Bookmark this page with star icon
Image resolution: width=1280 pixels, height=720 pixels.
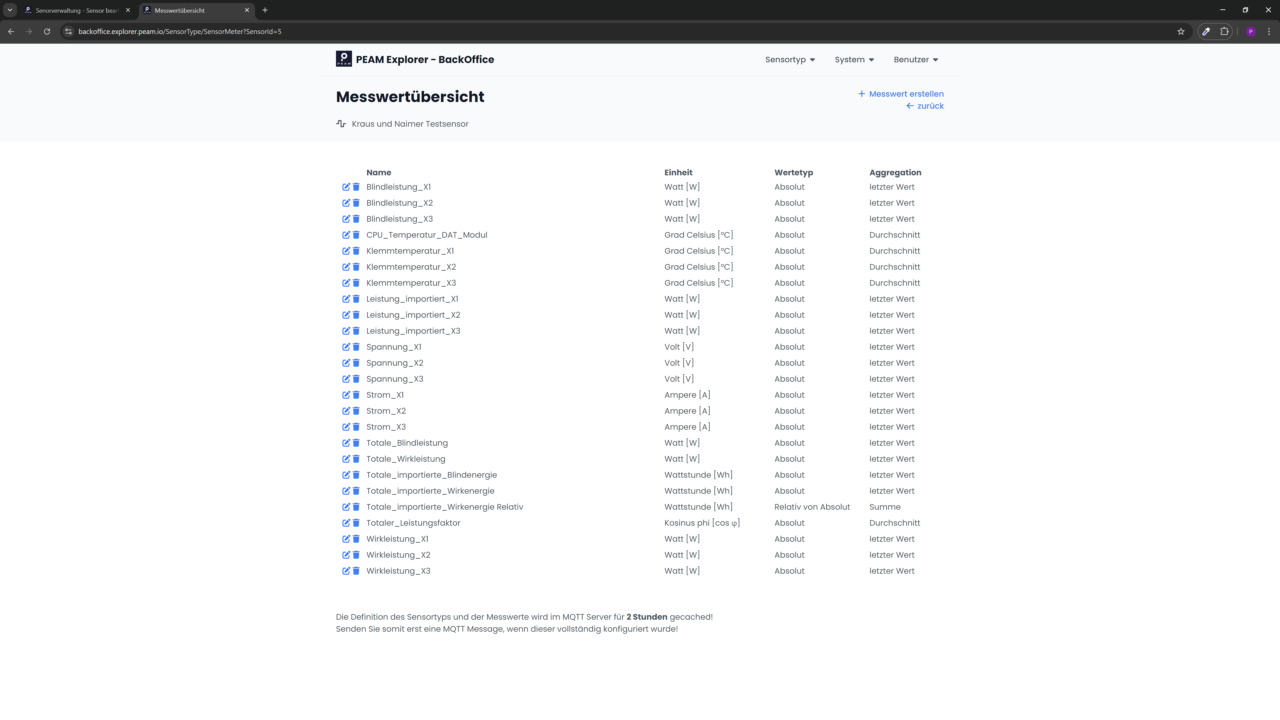1181,31
